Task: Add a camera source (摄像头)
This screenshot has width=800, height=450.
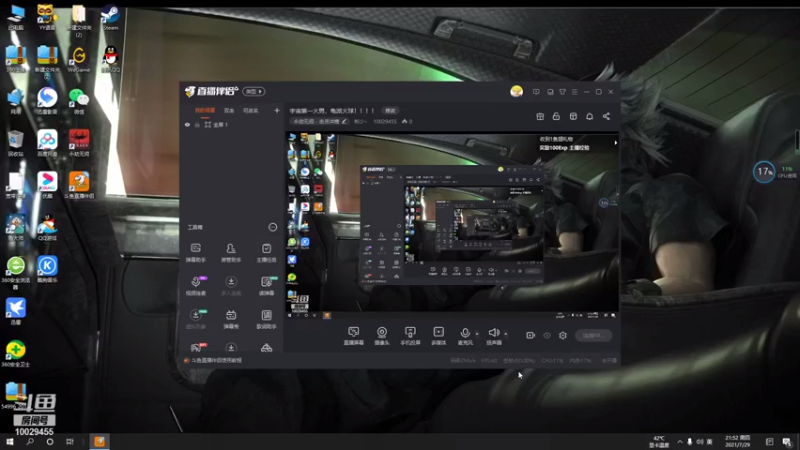Action: click(382, 336)
